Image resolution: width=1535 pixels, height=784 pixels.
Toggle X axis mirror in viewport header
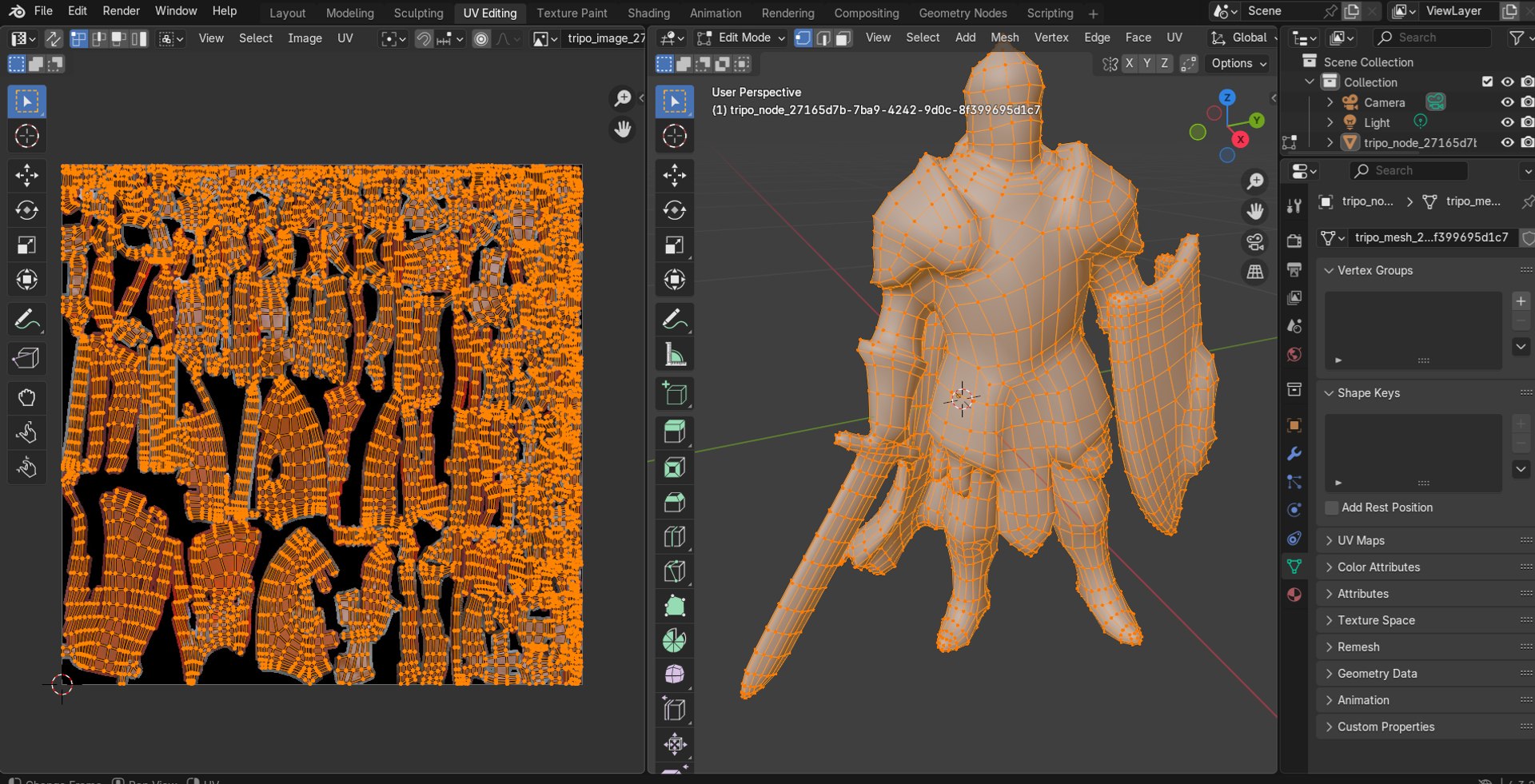tap(1129, 63)
